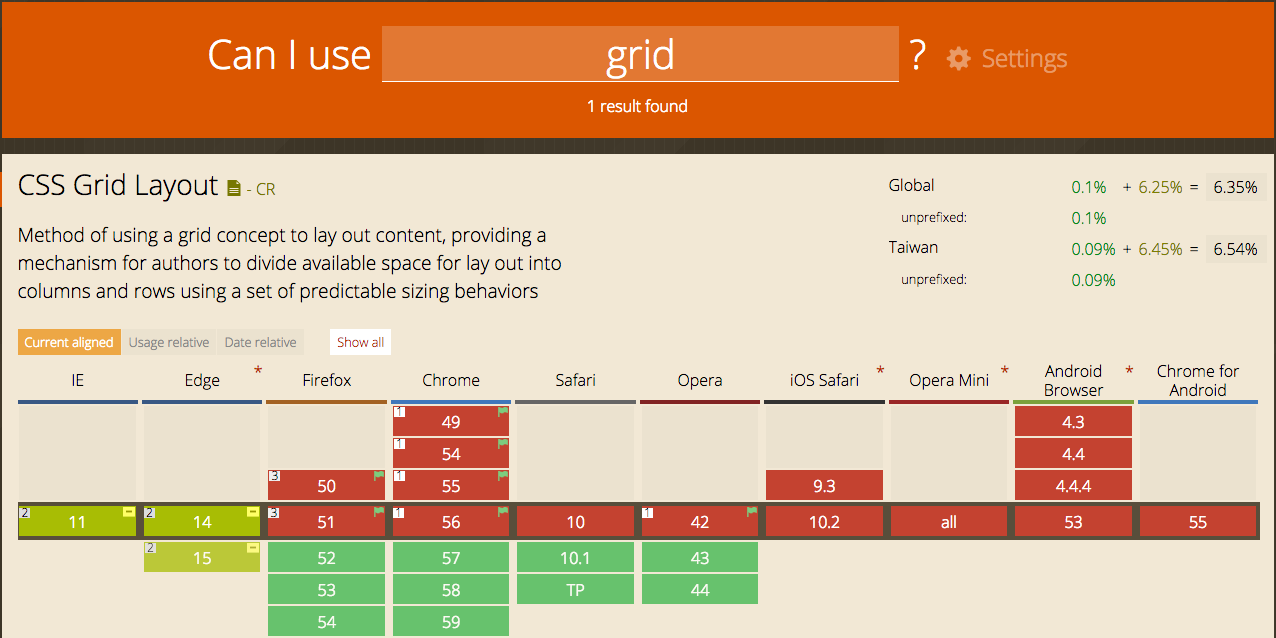Click the iOS Safari 9.3 cell
This screenshot has width=1276, height=638.
point(824,486)
